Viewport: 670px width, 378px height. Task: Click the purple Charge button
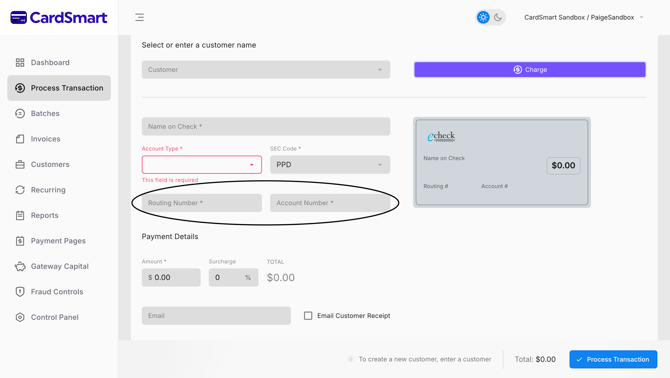click(x=530, y=70)
